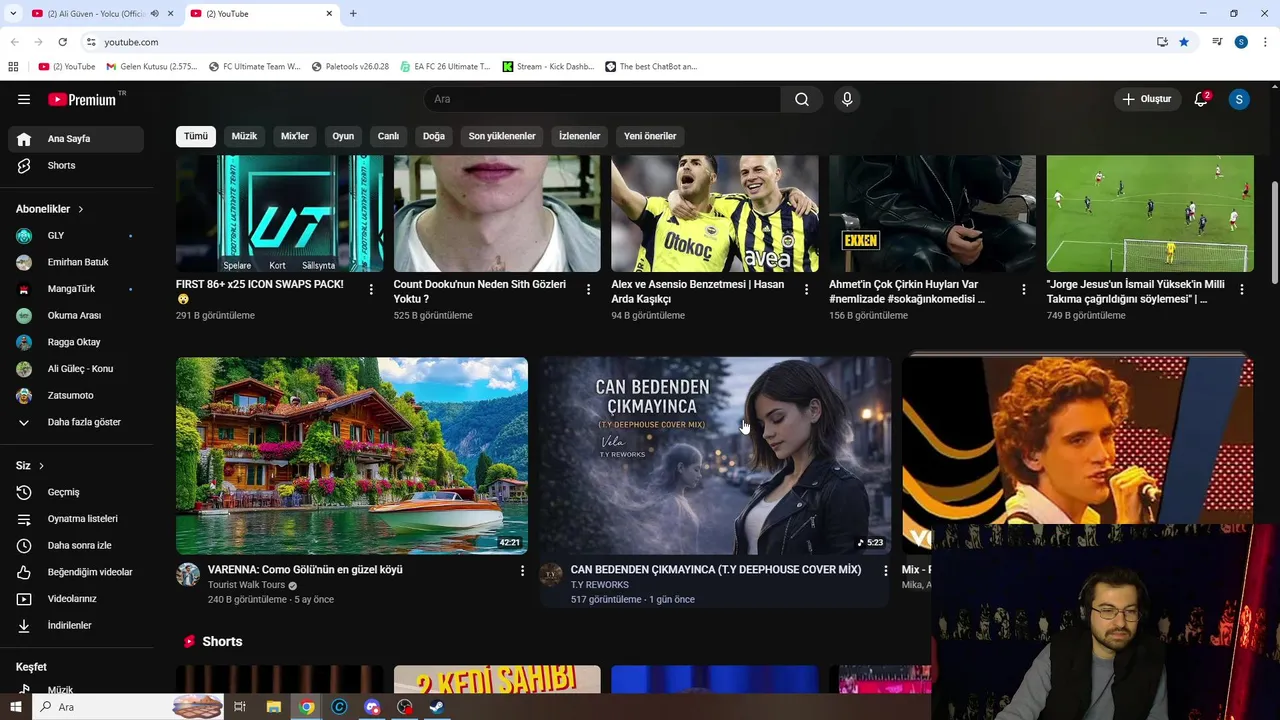Screen dimensions: 1280x720
Task: Open Alex ve Asensio video thumbnail
Action: (715, 213)
